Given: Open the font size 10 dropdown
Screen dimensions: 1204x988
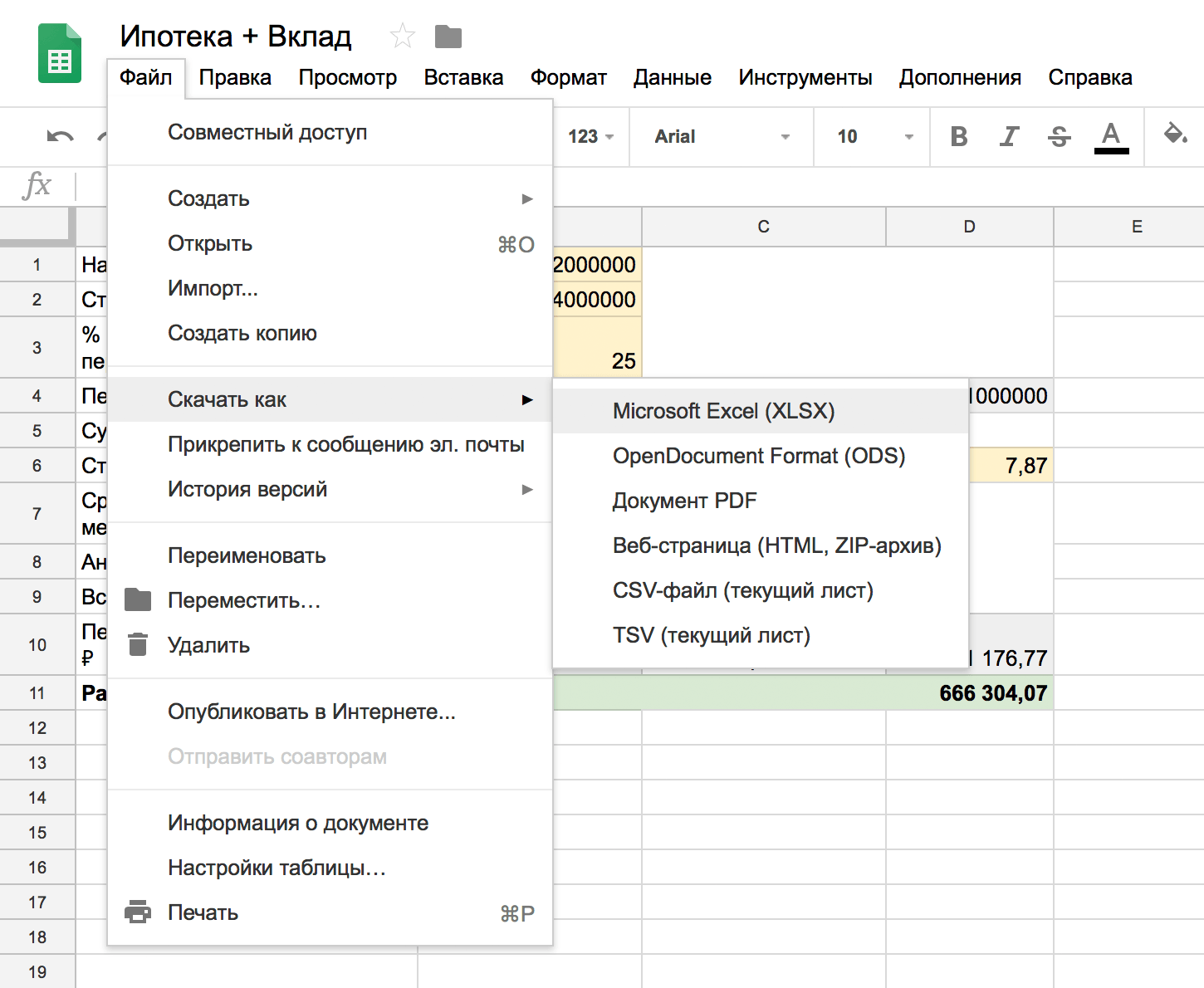Looking at the screenshot, I should pyautogui.click(x=875, y=136).
